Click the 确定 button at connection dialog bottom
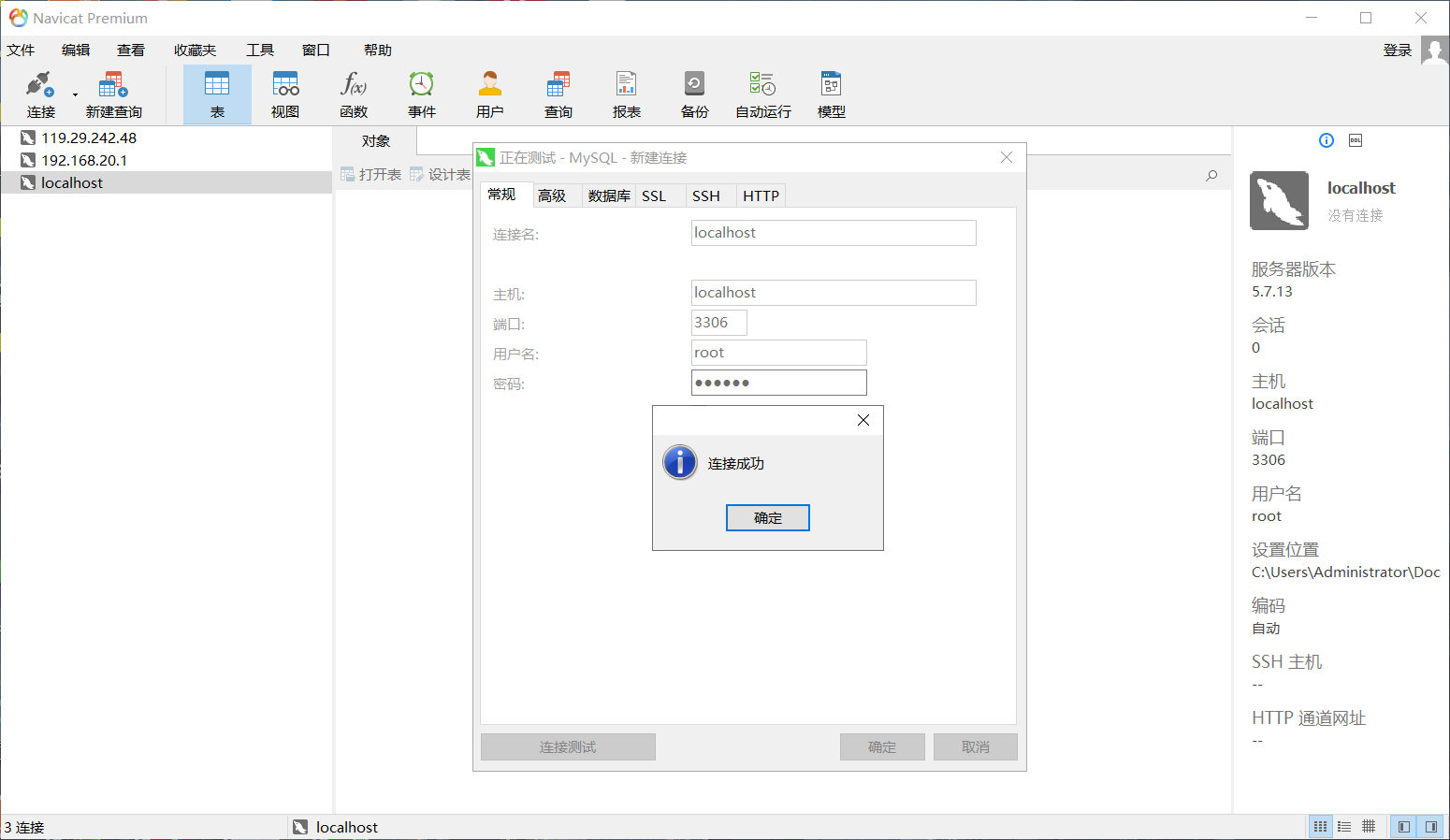Screen dimensions: 1450x840 coord(882,746)
